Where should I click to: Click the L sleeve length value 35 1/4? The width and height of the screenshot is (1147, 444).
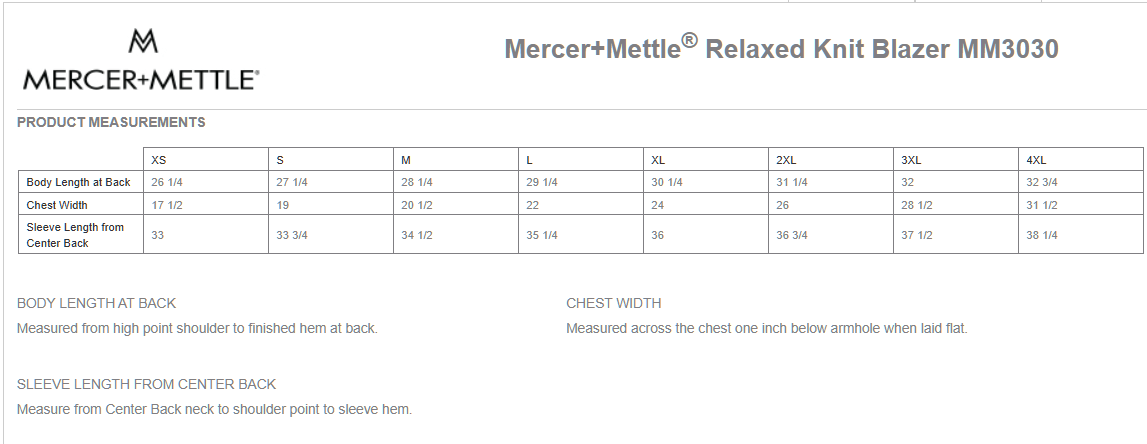tap(542, 235)
